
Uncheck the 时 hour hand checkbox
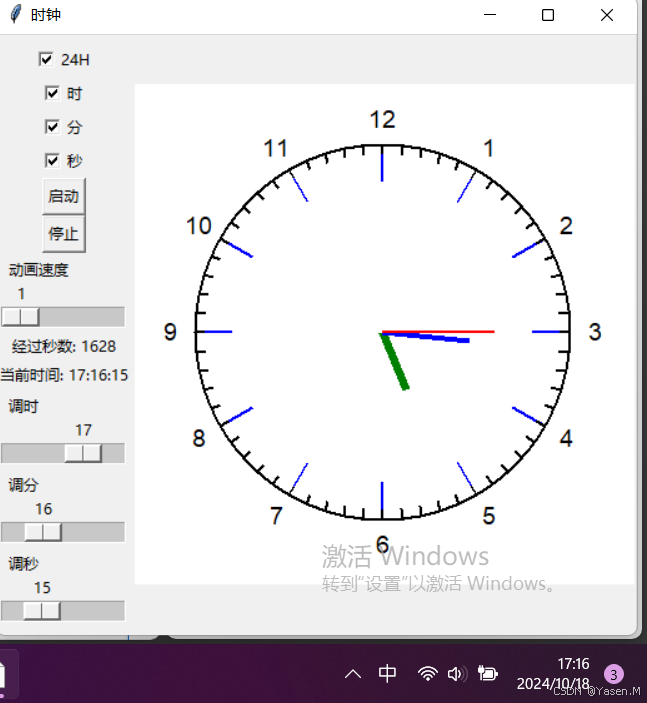pos(52,93)
